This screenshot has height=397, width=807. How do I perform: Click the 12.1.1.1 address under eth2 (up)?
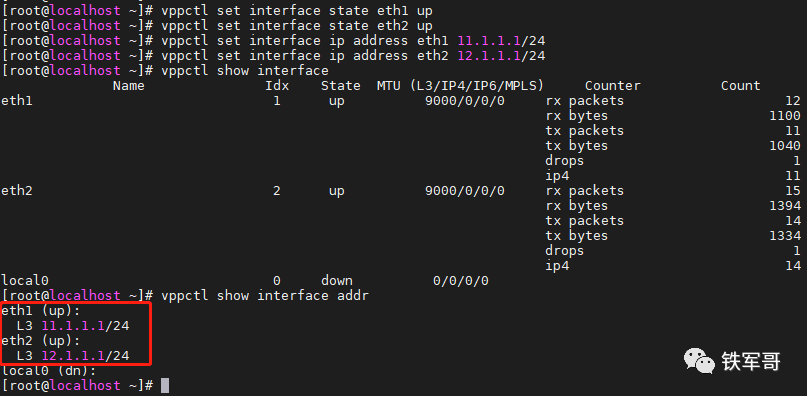74,355
